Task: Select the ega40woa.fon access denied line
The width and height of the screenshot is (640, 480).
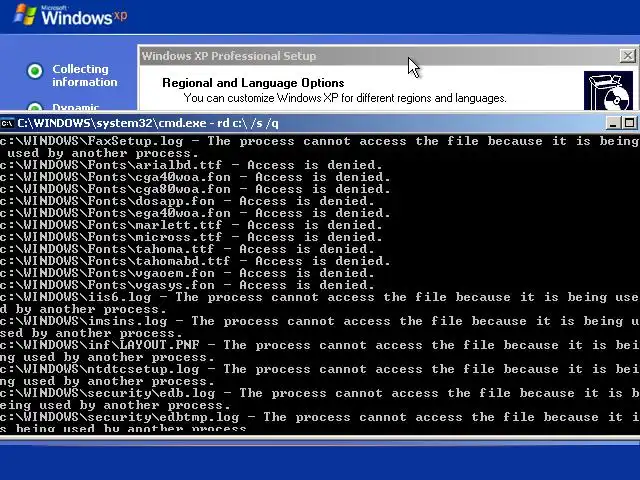Action: pyautogui.click(x=195, y=213)
